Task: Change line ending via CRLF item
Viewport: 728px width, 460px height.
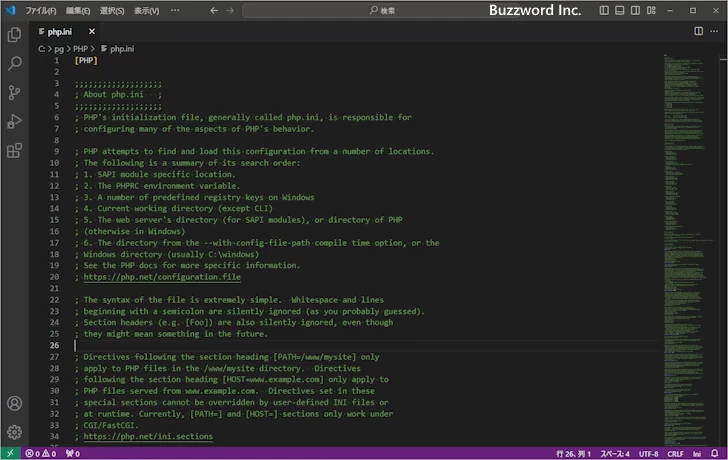Action: coord(676,454)
